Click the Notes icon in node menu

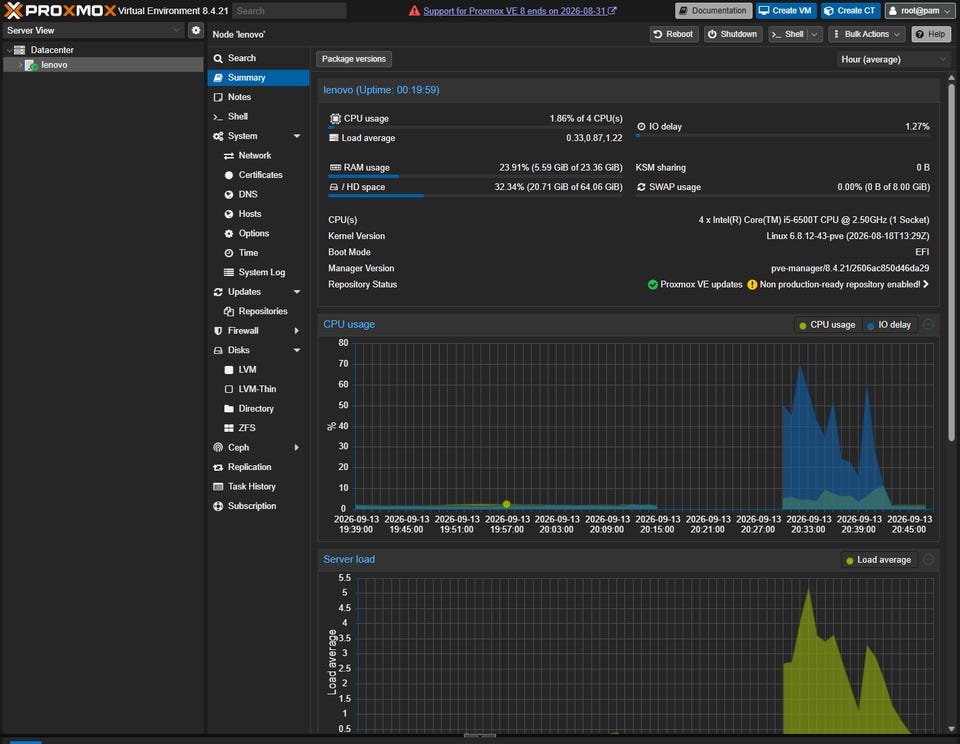click(218, 97)
